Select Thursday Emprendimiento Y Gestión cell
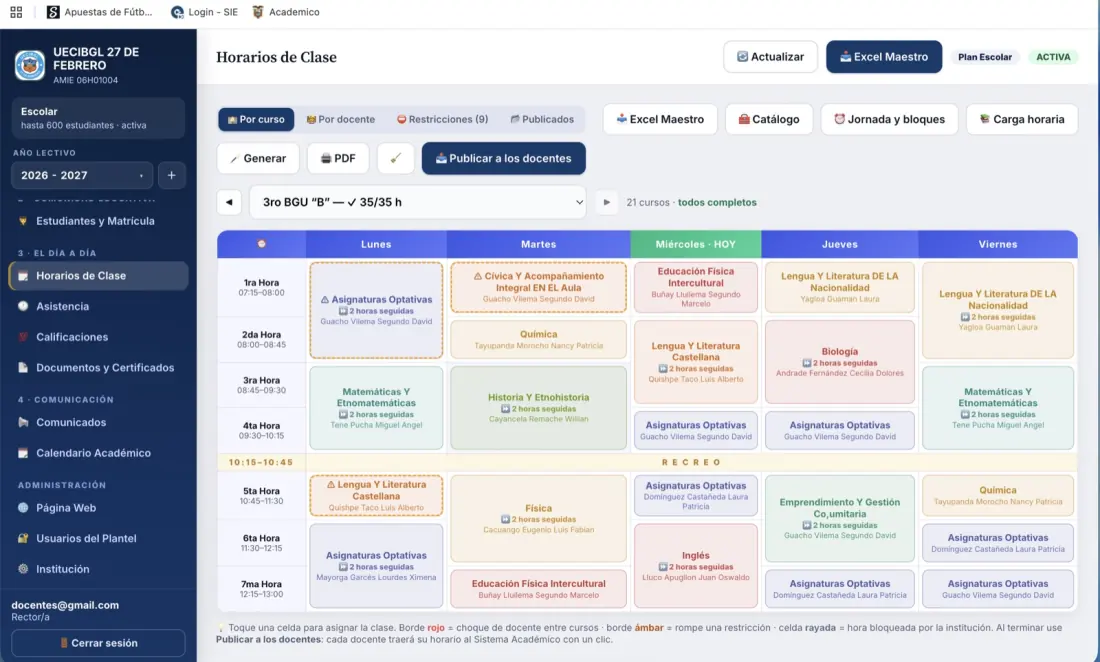 pyautogui.click(x=840, y=518)
